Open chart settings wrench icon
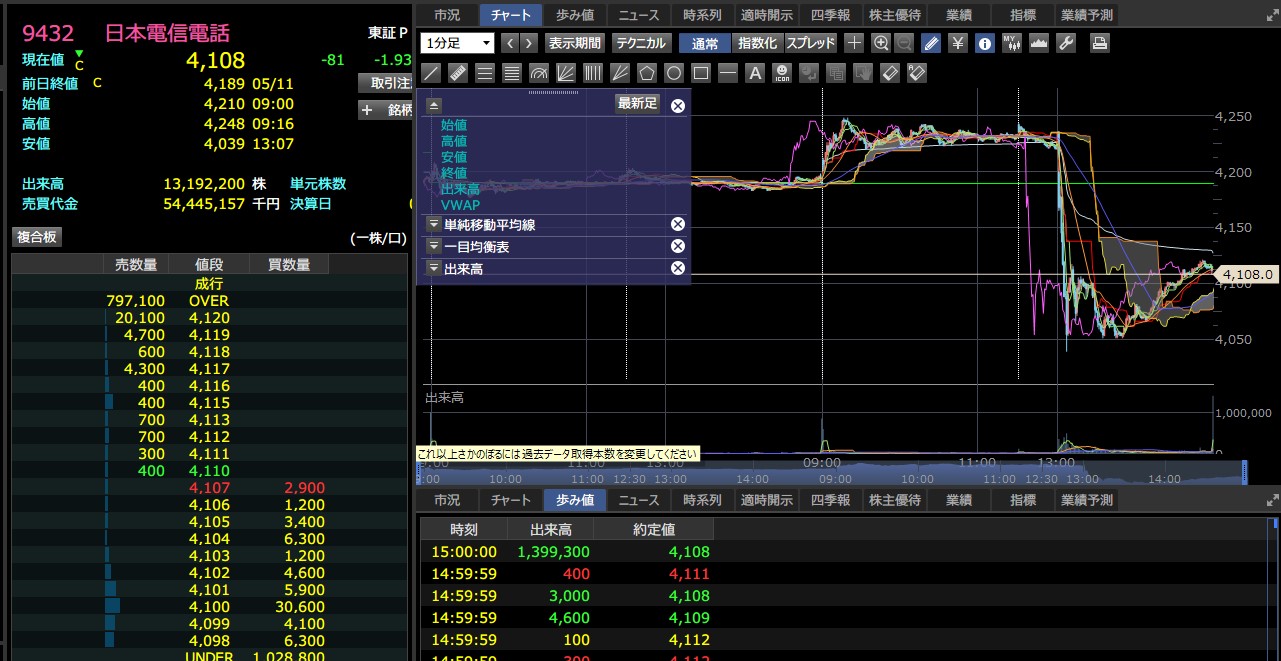The image size is (1281, 661). [x=1066, y=43]
